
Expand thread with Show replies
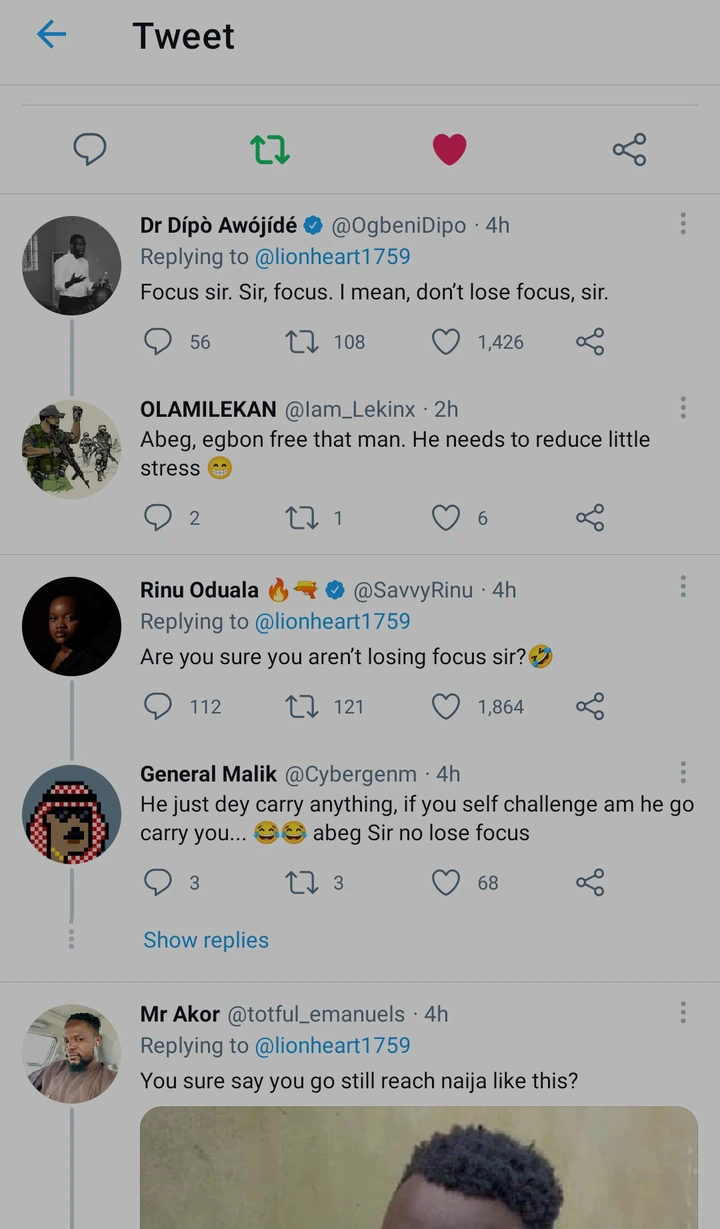pos(206,940)
